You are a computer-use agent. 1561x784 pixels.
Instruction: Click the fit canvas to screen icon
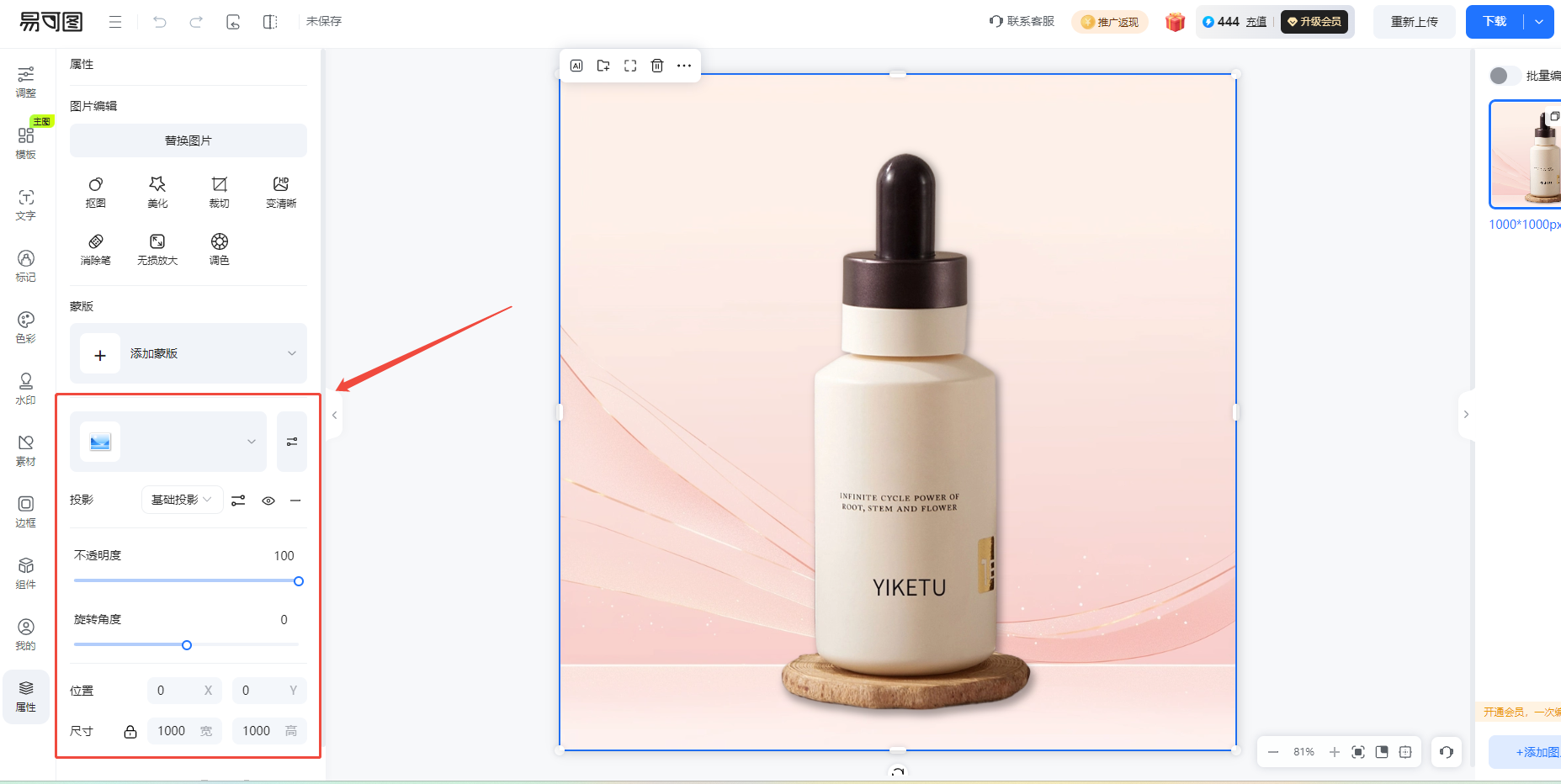1358,752
